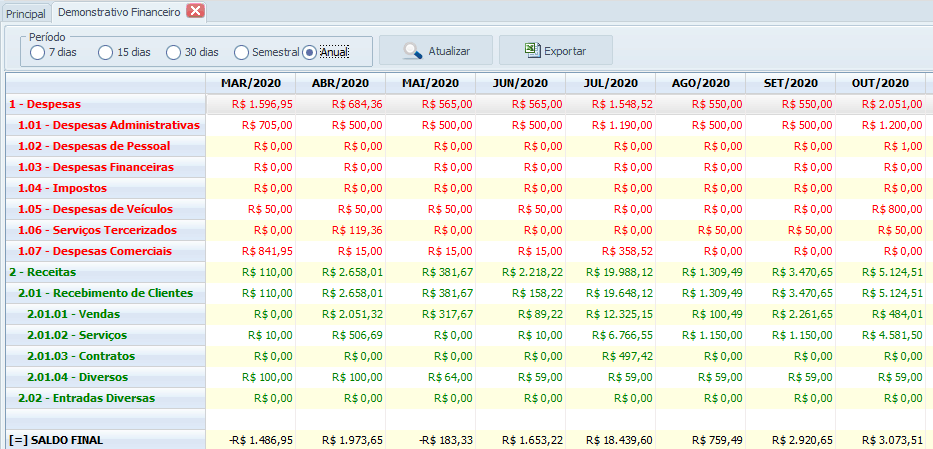The width and height of the screenshot is (933, 449).
Task: Click the MAI/2020 column header
Action: (430, 83)
